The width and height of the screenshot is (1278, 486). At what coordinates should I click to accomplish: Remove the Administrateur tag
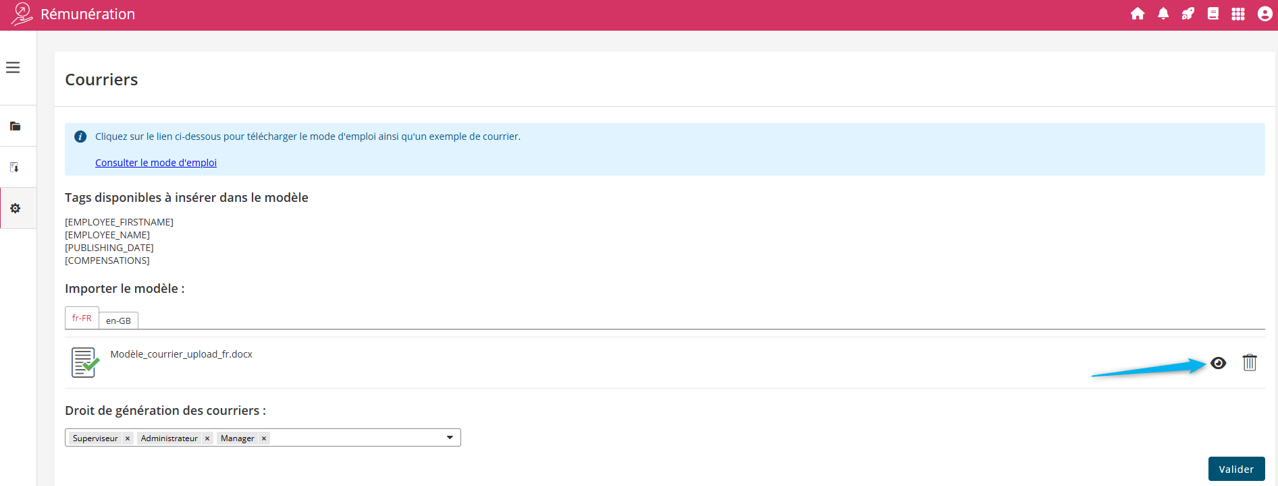click(x=207, y=439)
